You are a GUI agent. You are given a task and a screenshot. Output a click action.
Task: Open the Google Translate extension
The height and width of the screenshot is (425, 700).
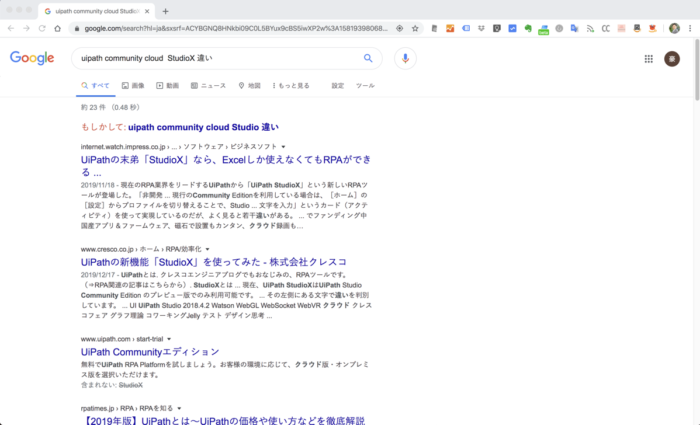click(x=575, y=28)
